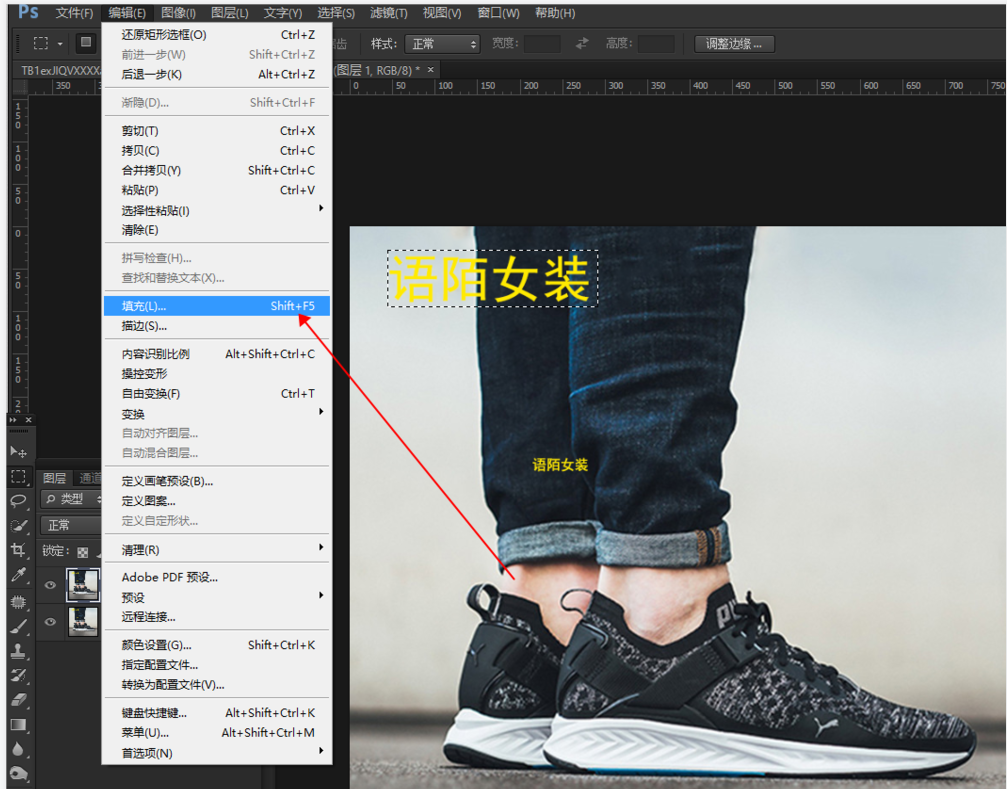Image resolution: width=1007 pixels, height=789 pixels.
Task: Hide the top layer via eye icon
Action: (50, 586)
